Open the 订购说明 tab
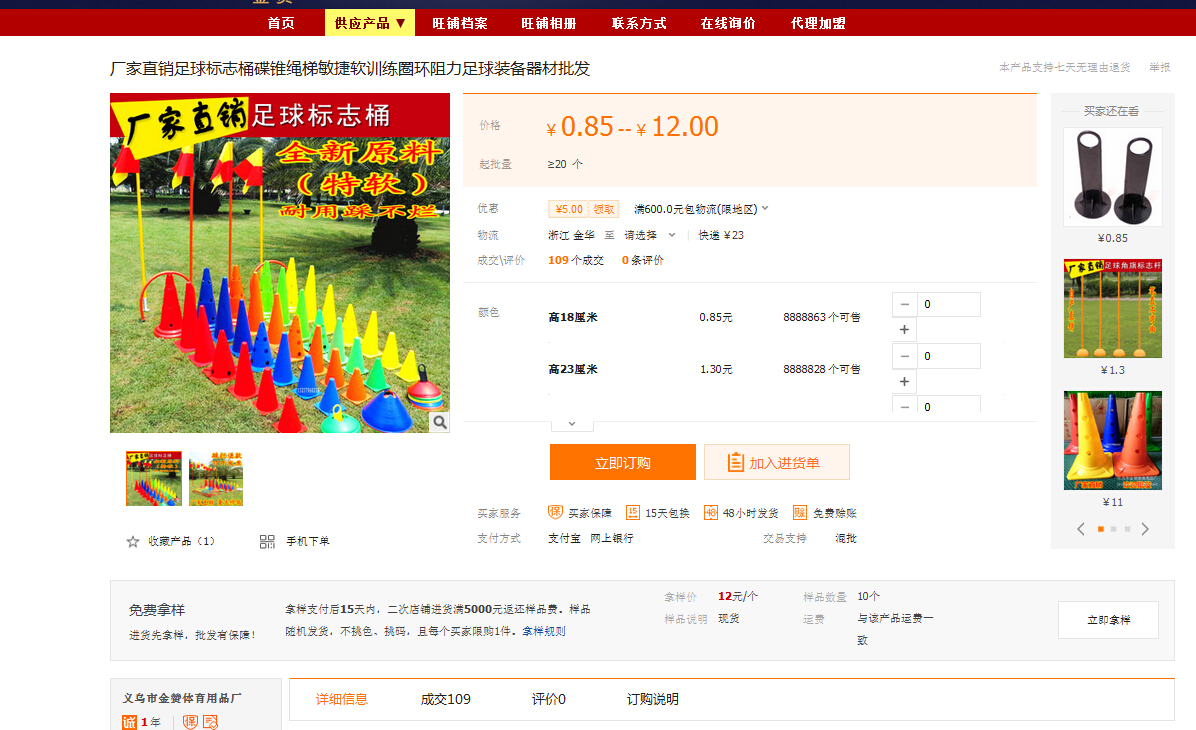This screenshot has width=1196, height=730. point(652,699)
